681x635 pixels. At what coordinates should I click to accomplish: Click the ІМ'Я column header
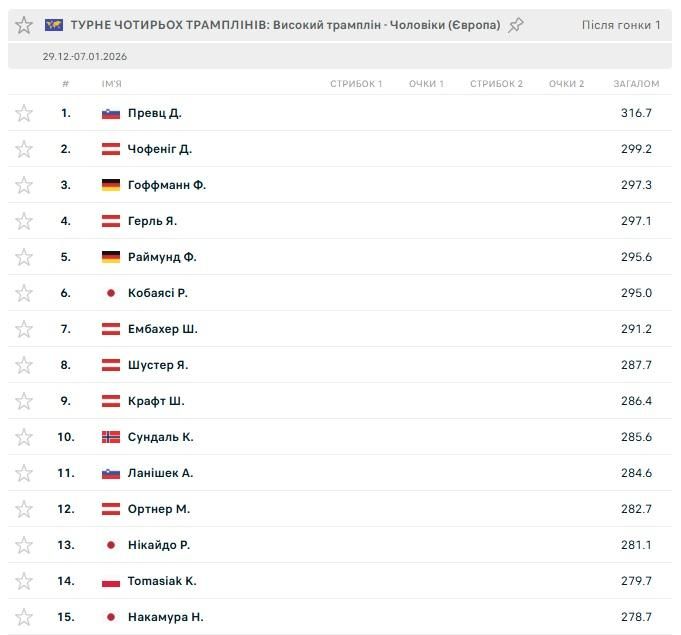[x=114, y=84]
